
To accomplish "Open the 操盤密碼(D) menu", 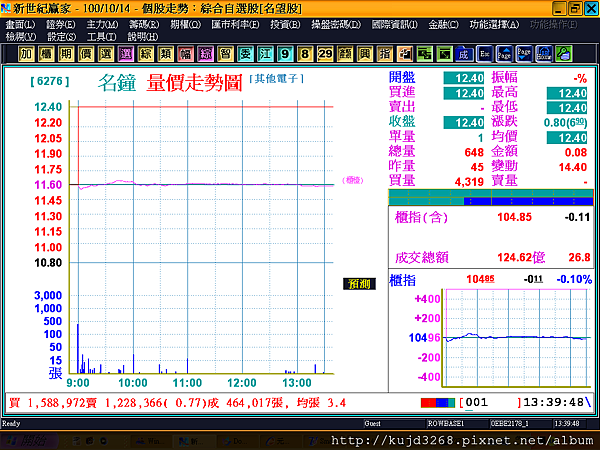I will pos(336,25).
